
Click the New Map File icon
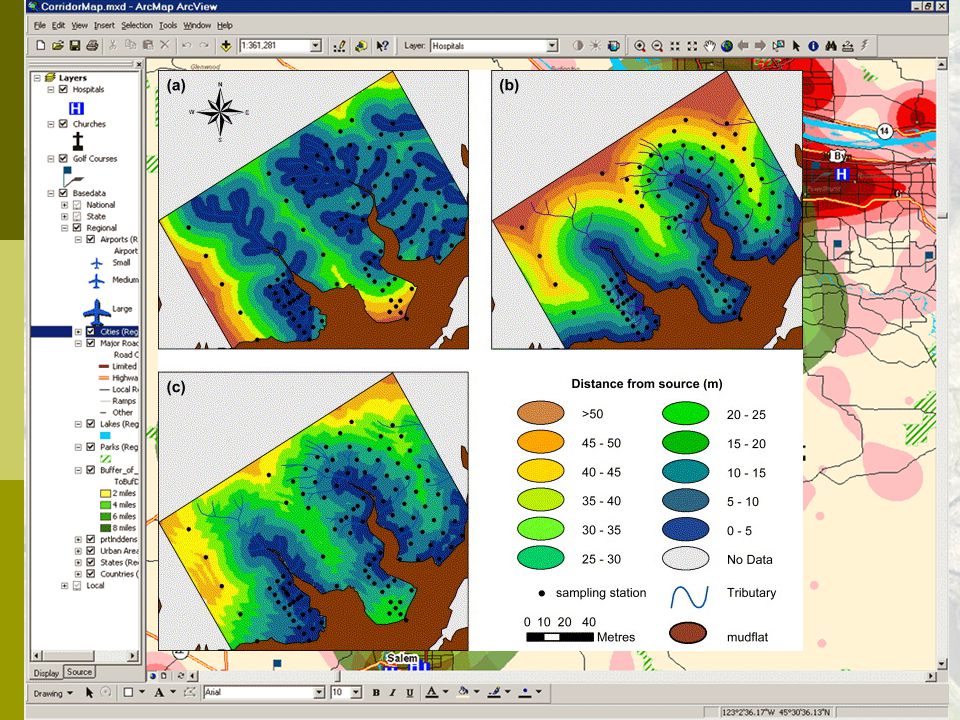coord(40,45)
